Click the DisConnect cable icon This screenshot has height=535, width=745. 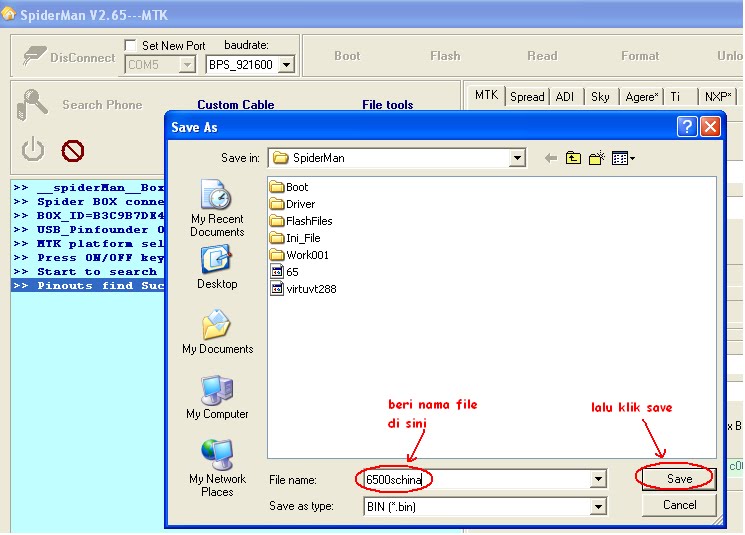pyautogui.click(x=35, y=56)
